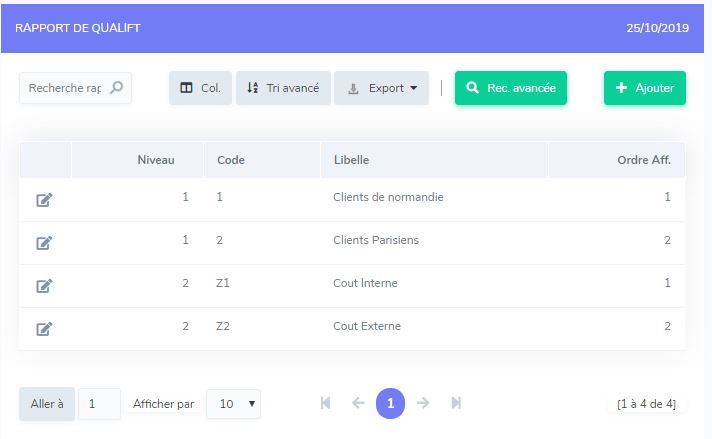
Task: Edit the Clients Parisiens row
Action: coord(44,243)
